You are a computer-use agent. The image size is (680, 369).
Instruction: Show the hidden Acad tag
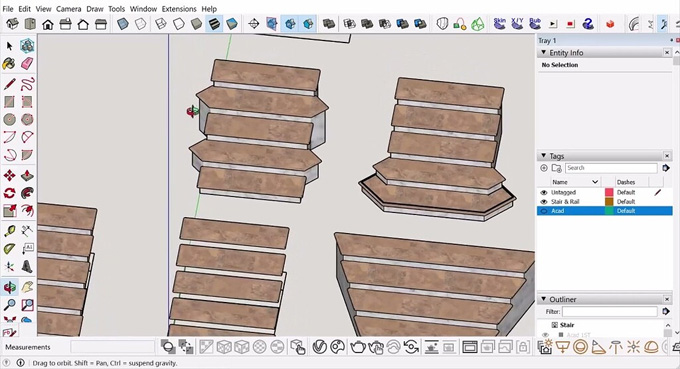(544, 211)
